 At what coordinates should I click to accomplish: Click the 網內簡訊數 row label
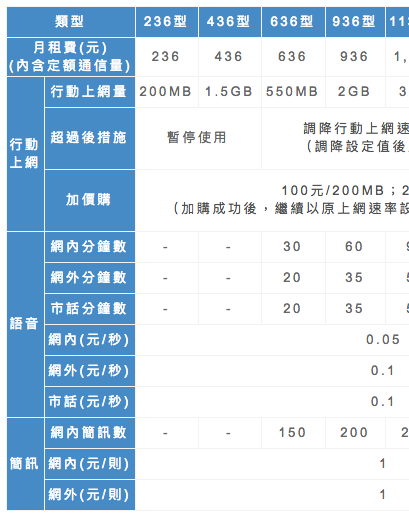[90, 433]
